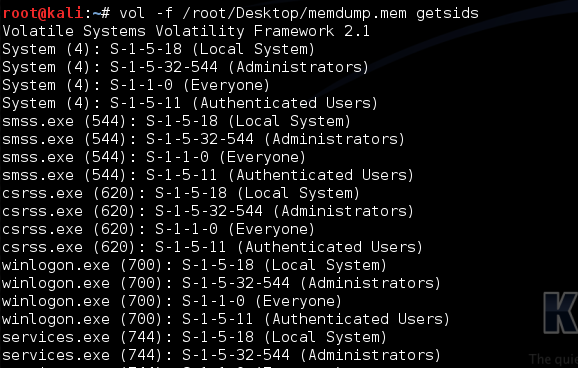Click csrss.exe (620) Everyone line
The image size is (578, 368).
(159, 229)
